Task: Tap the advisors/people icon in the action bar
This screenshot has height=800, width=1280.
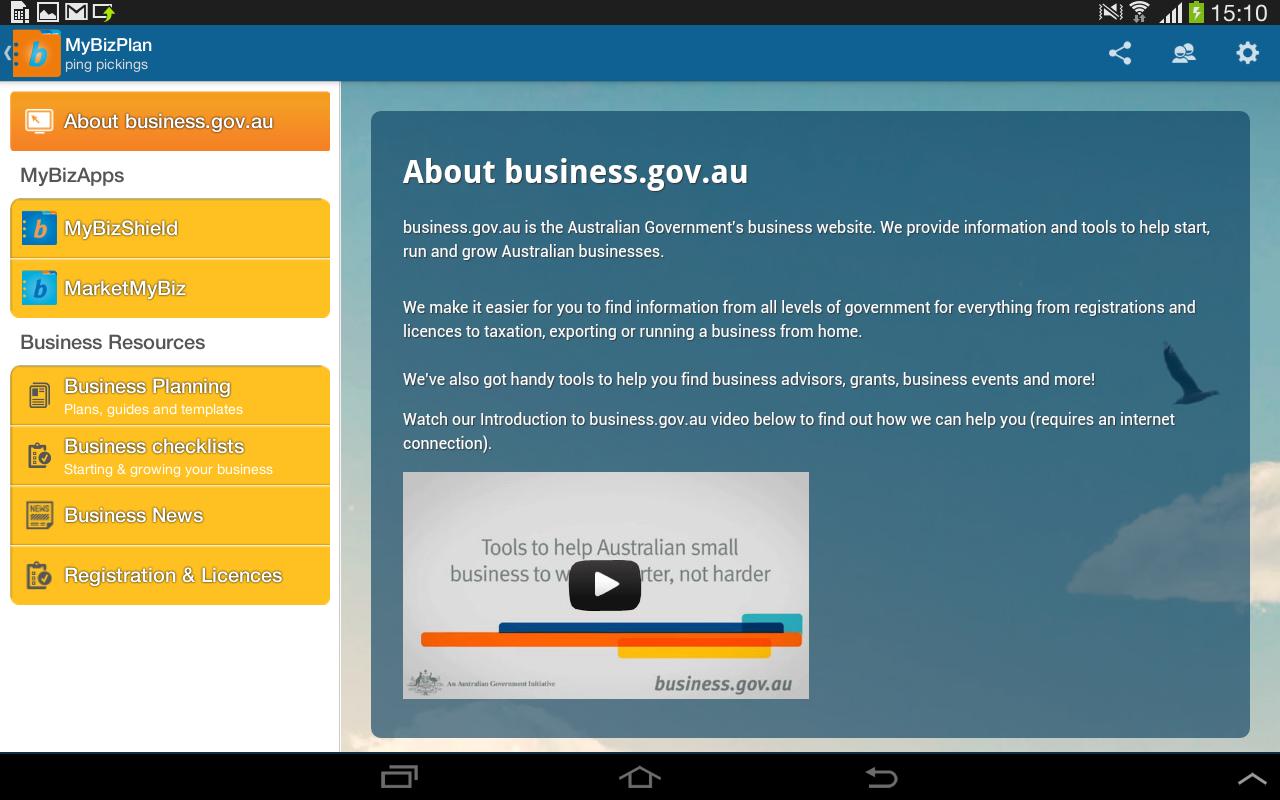Action: (x=1183, y=53)
